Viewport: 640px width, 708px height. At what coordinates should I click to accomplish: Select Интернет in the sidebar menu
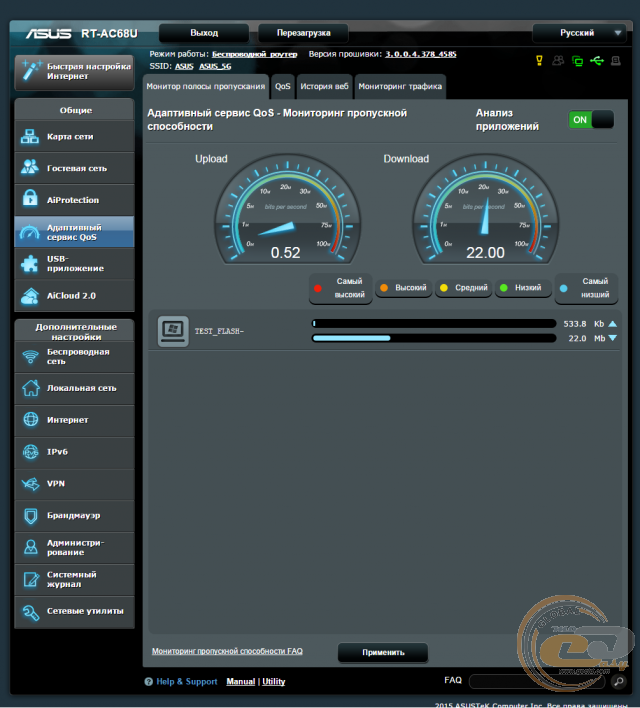[x=75, y=420]
